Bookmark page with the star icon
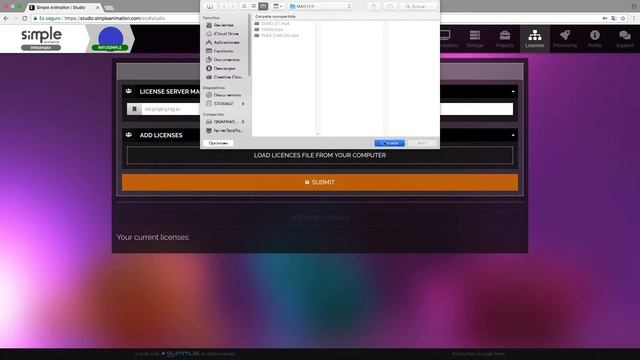 tap(623, 18)
